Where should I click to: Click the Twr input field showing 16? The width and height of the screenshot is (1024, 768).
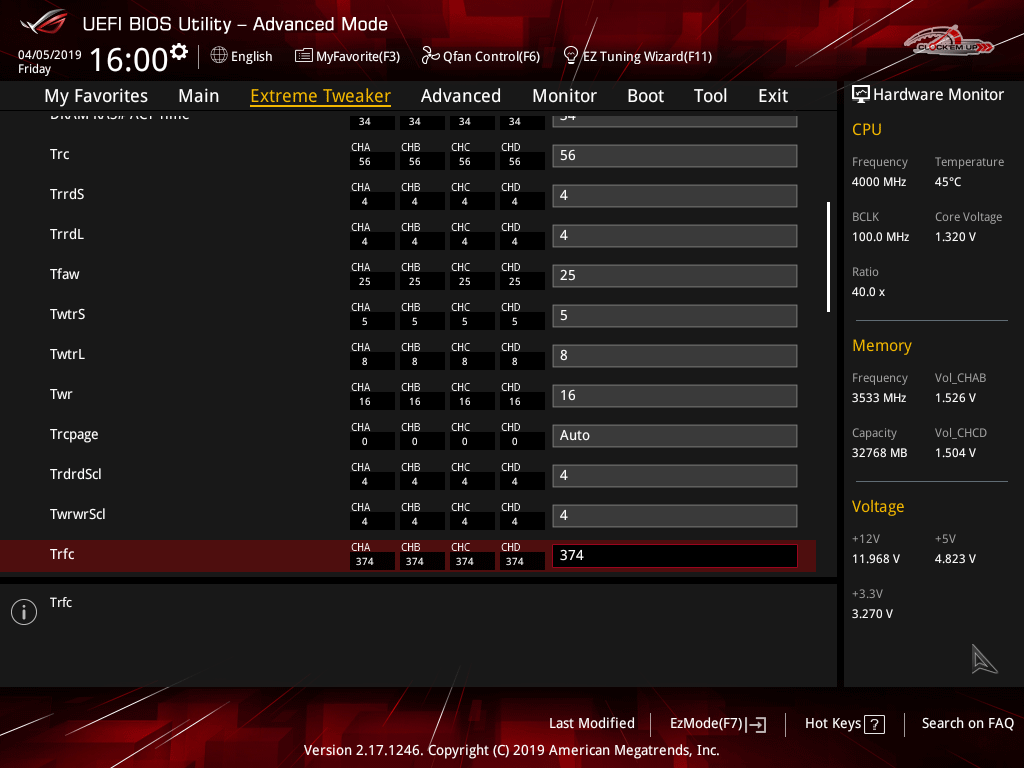click(x=674, y=396)
